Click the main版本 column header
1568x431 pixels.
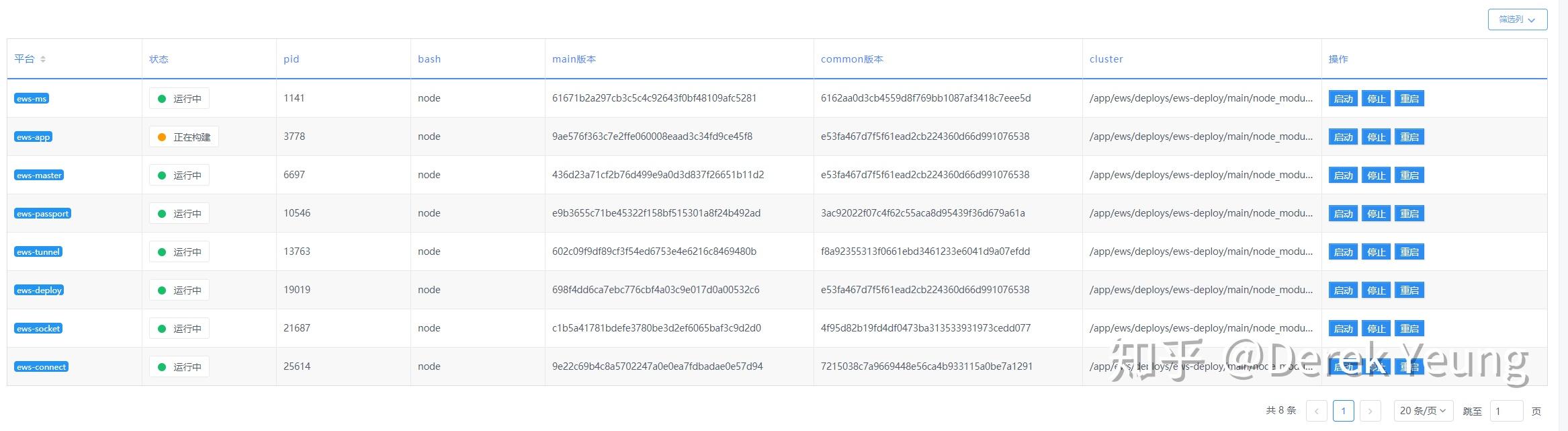(x=574, y=59)
